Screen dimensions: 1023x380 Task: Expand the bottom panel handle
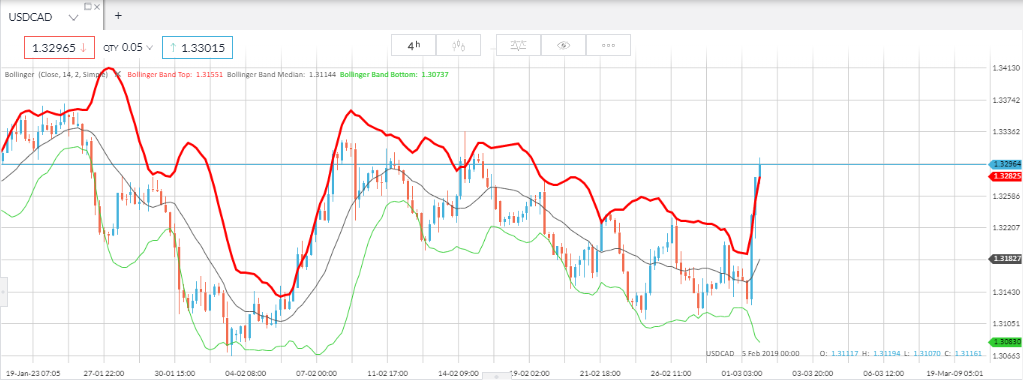coord(496,377)
